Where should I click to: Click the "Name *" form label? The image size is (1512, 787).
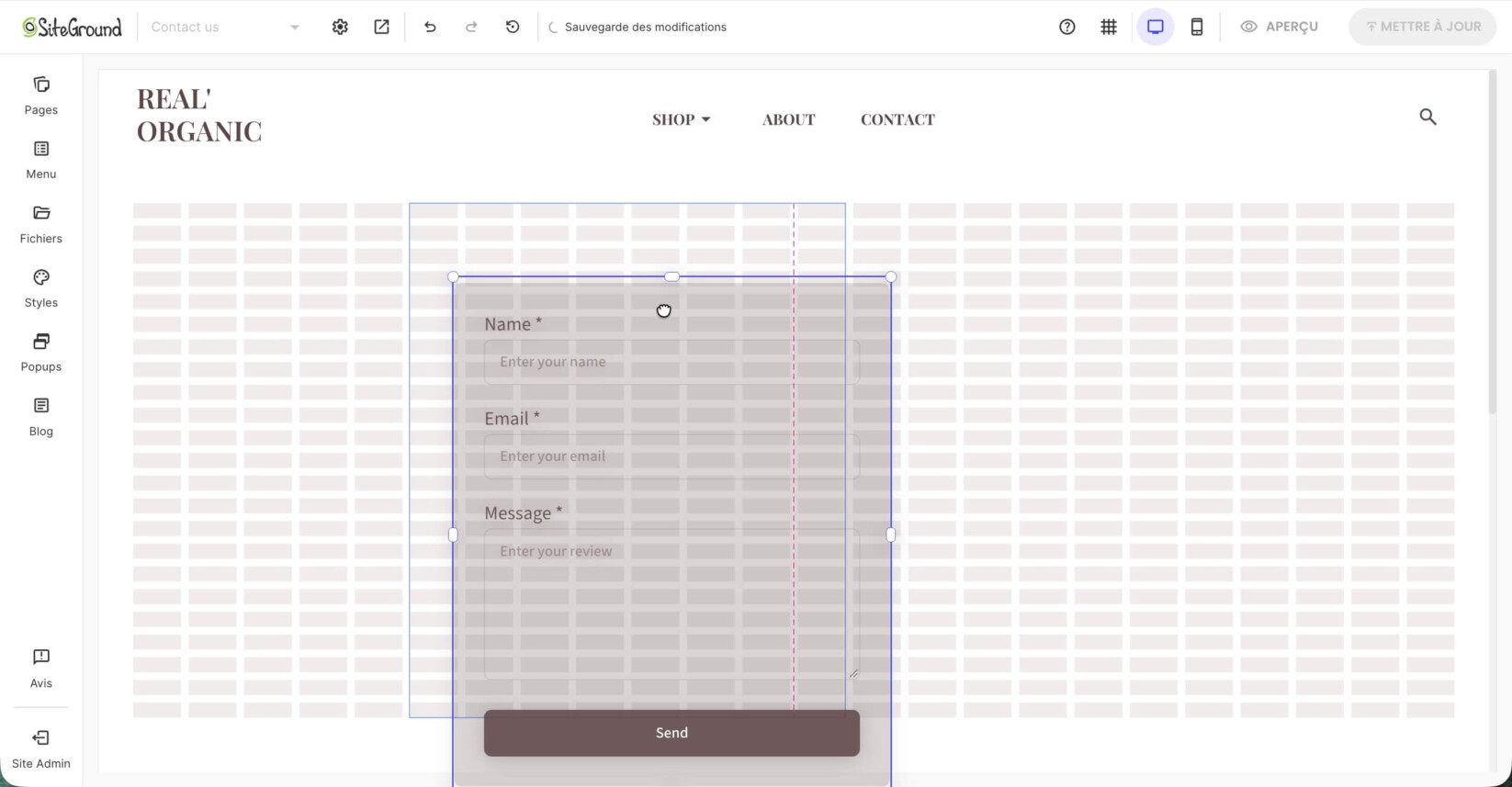pos(513,324)
